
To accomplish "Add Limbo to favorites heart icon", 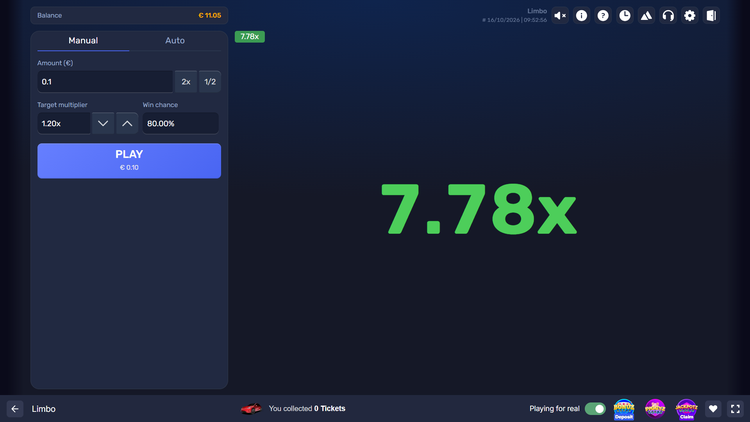I will 713,409.
